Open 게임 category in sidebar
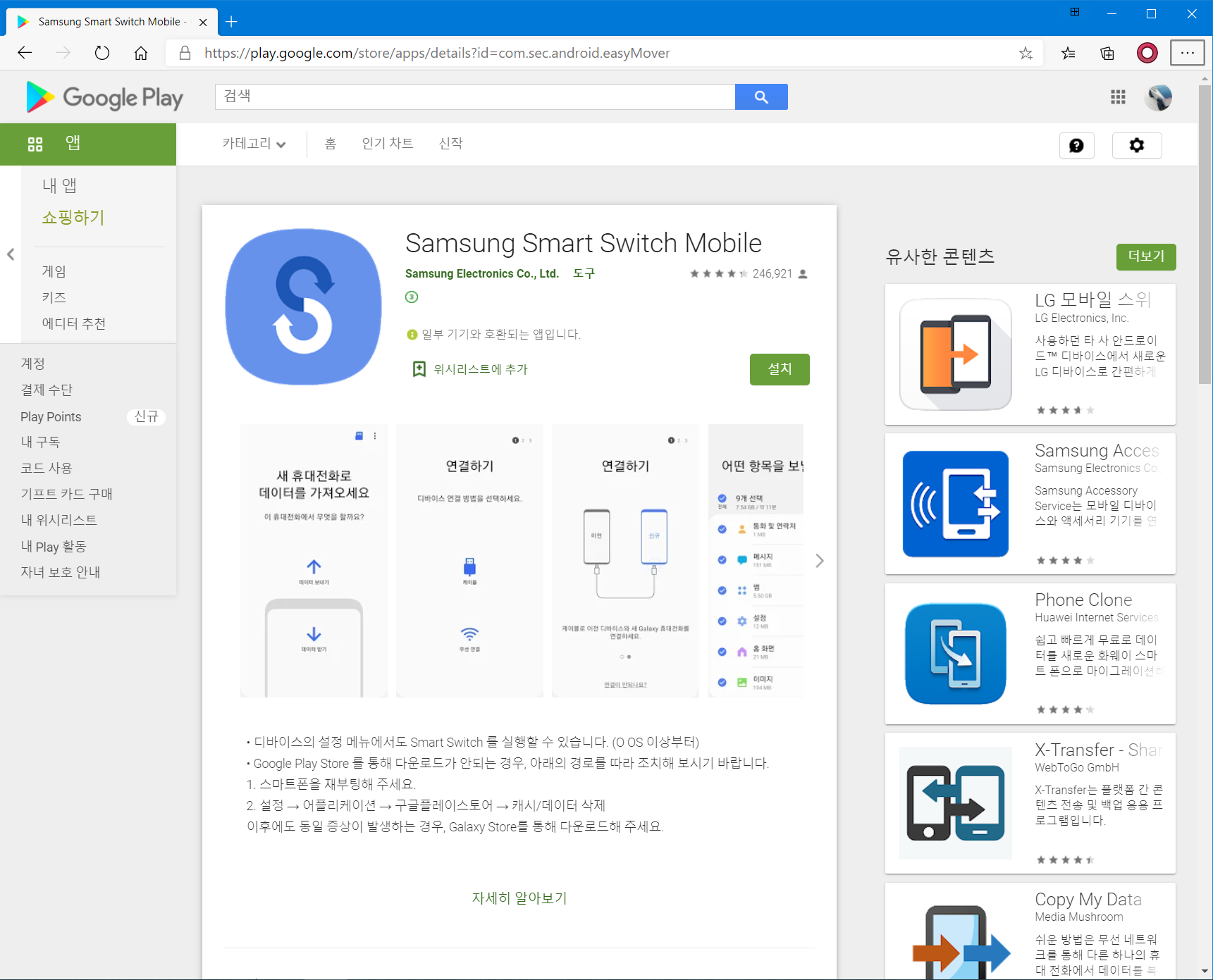The image size is (1213, 980). coord(54,271)
